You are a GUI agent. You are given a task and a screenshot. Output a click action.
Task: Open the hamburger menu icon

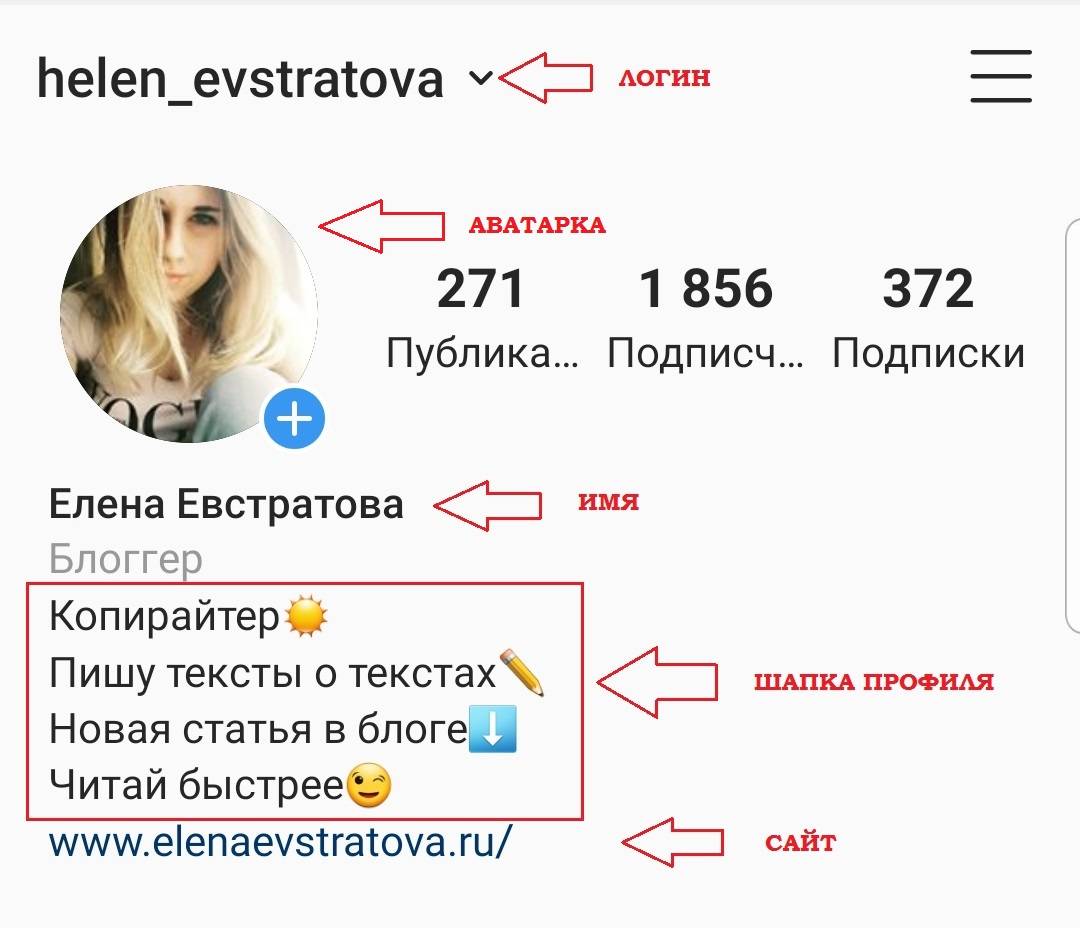pyautogui.click(x=1001, y=76)
